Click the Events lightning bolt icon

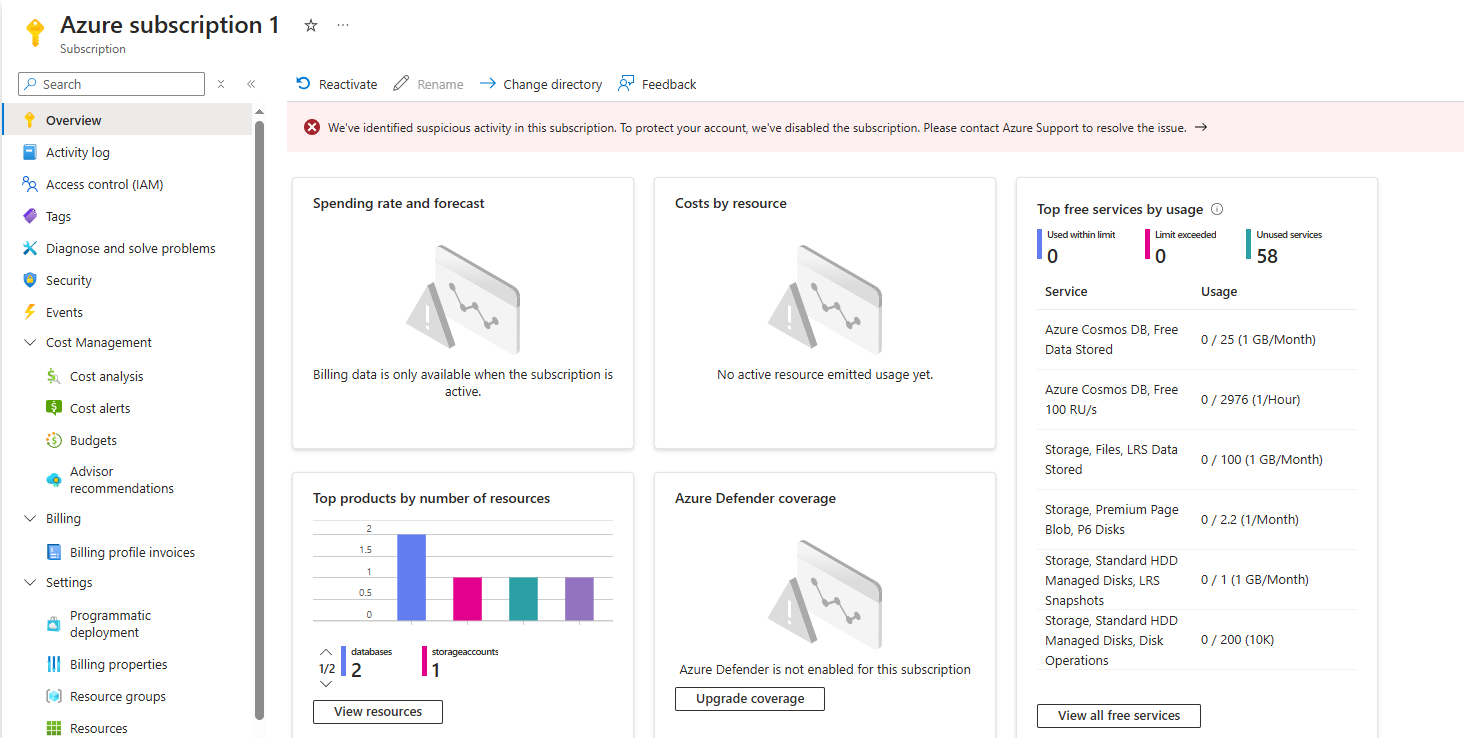tap(29, 312)
